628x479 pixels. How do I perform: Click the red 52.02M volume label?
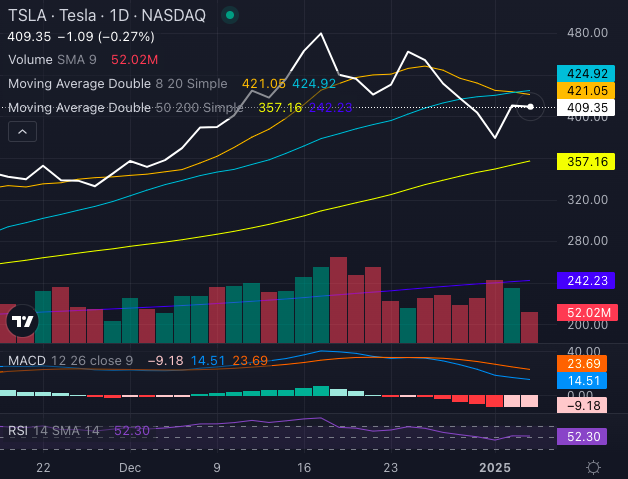pos(586,313)
